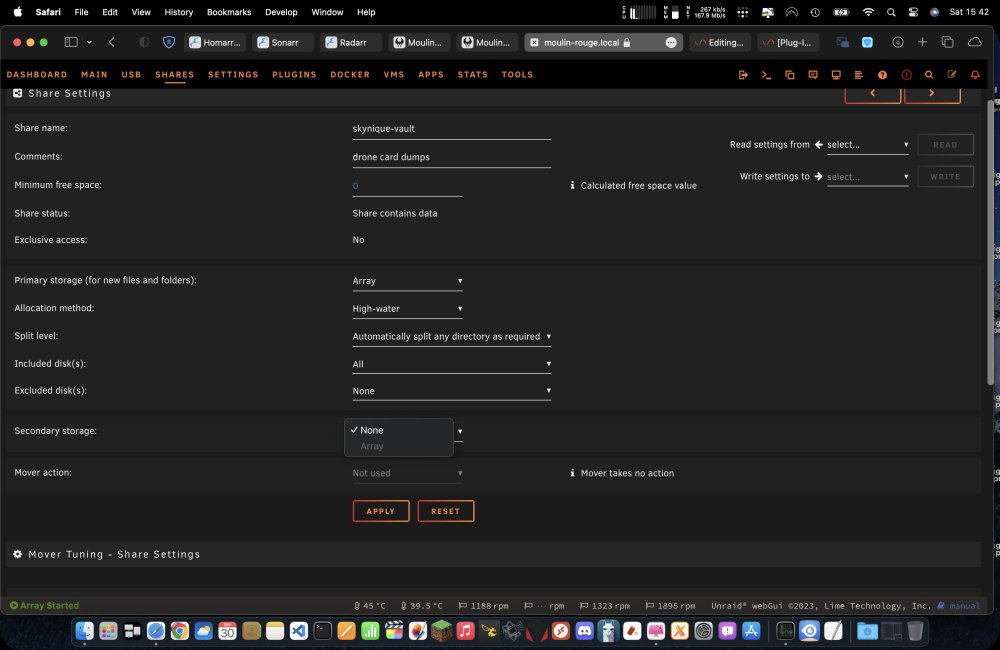Open the file manager copy icon
Screen dimensions: 1000x650
point(790,75)
